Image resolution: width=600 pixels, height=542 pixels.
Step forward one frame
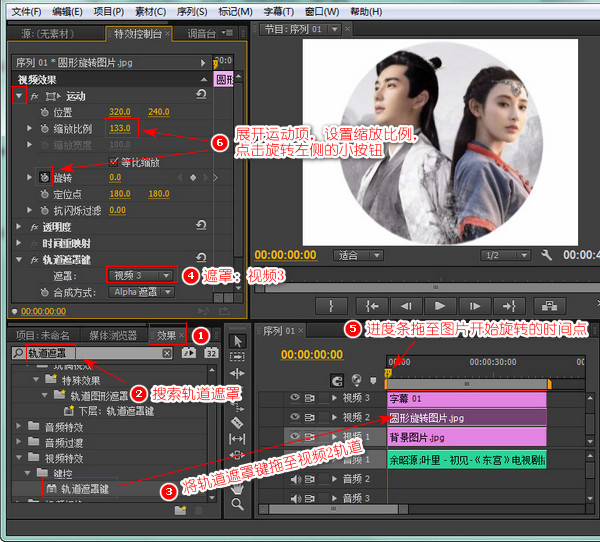474,306
